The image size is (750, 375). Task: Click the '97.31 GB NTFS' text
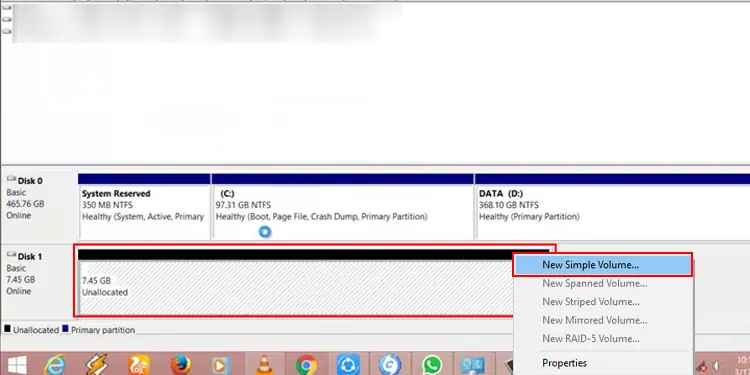(243, 205)
